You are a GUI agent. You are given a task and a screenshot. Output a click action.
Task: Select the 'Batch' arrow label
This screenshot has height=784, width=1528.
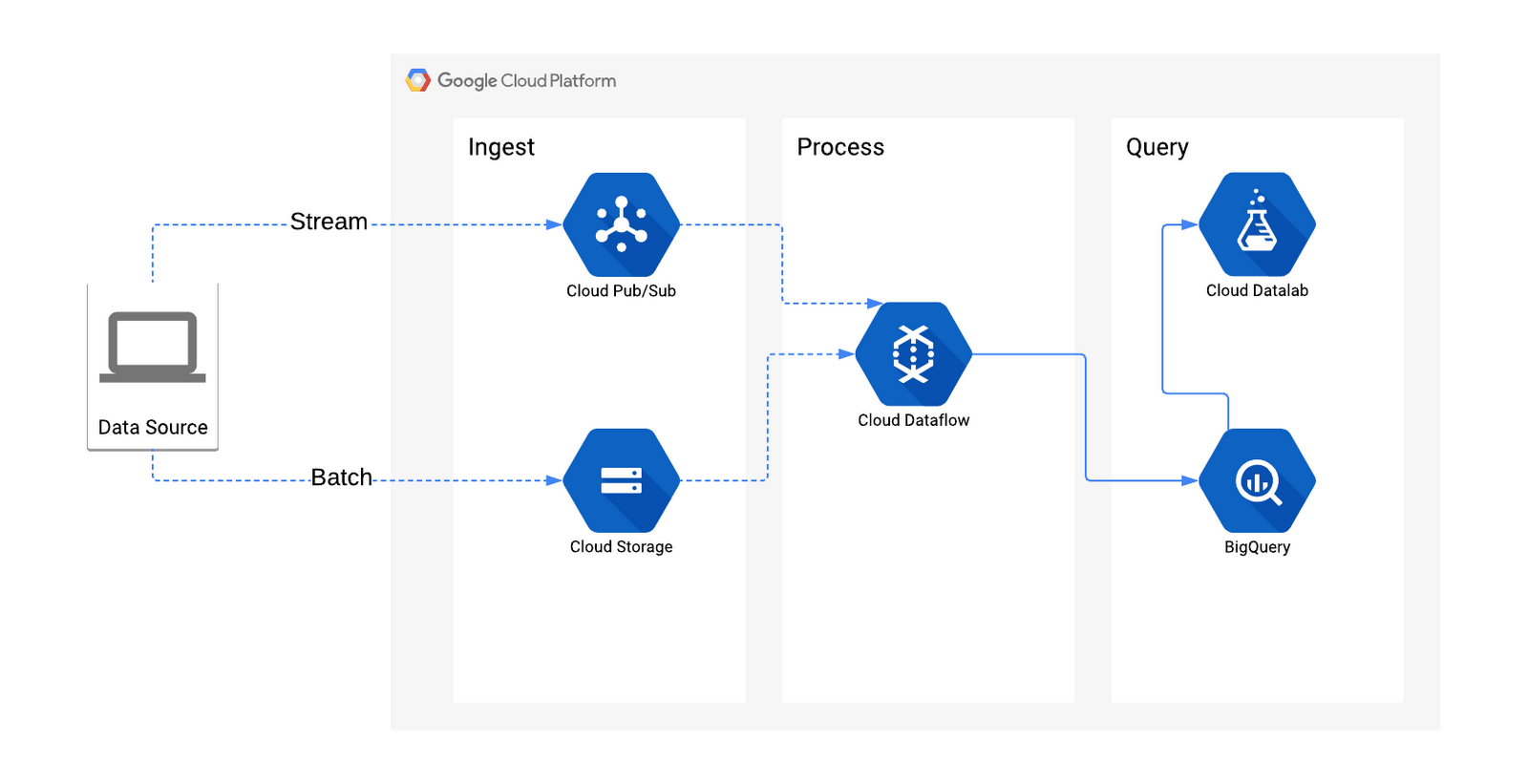pyautogui.click(x=341, y=477)
